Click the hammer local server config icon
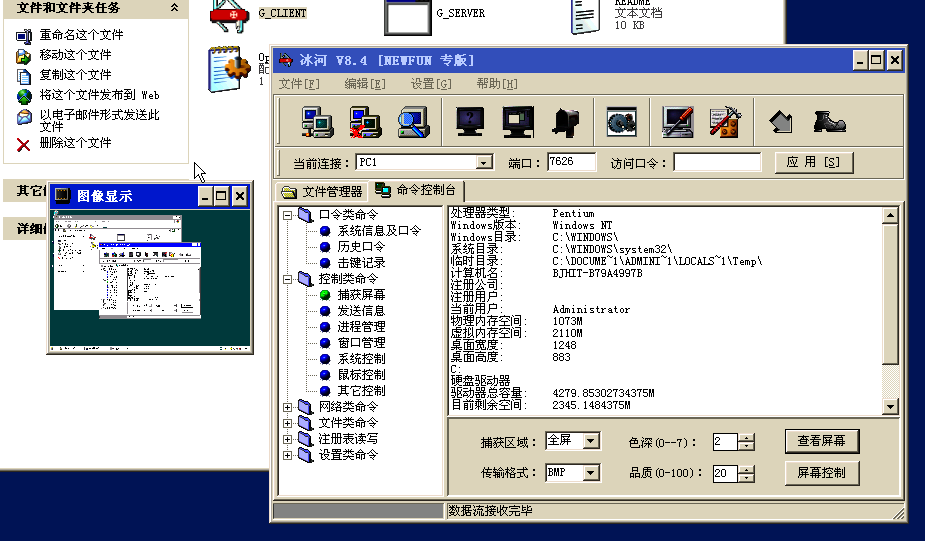The image size is (925, 541). (x=725, y=122)
